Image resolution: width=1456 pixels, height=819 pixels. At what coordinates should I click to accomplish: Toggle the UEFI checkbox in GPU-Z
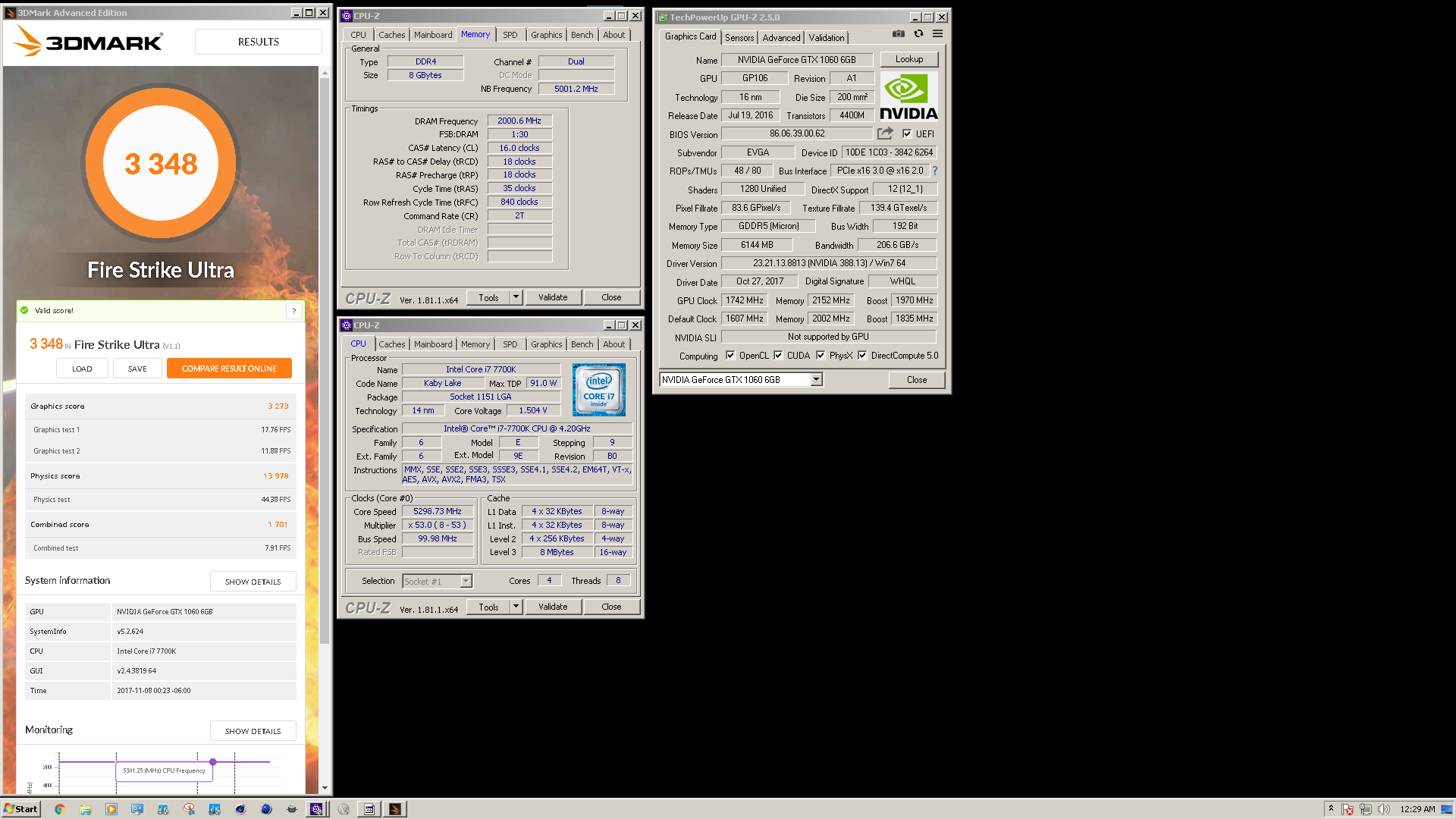(907, 134)
